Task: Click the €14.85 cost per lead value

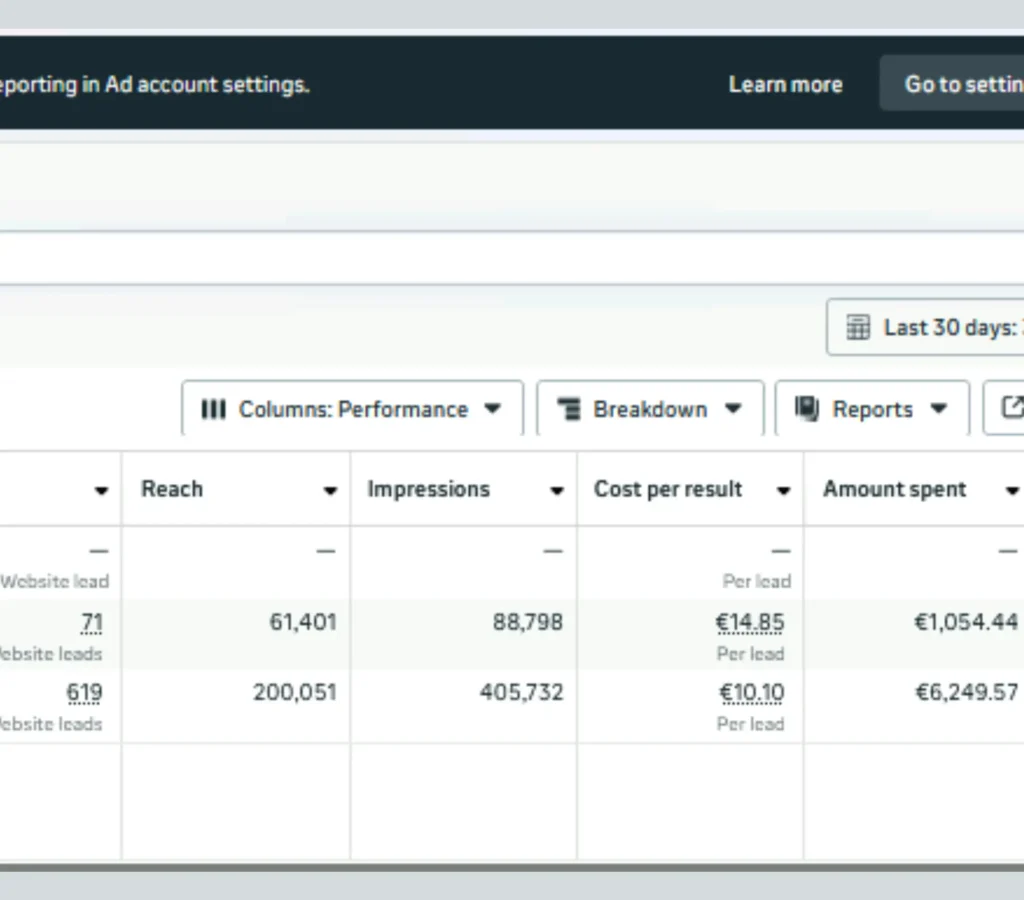Action: coord(750,623)
